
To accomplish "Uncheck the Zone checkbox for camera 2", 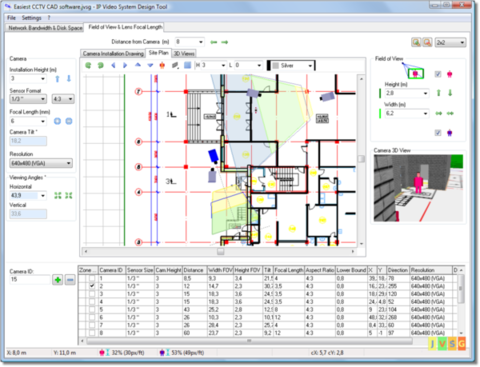I will [92, 286].
